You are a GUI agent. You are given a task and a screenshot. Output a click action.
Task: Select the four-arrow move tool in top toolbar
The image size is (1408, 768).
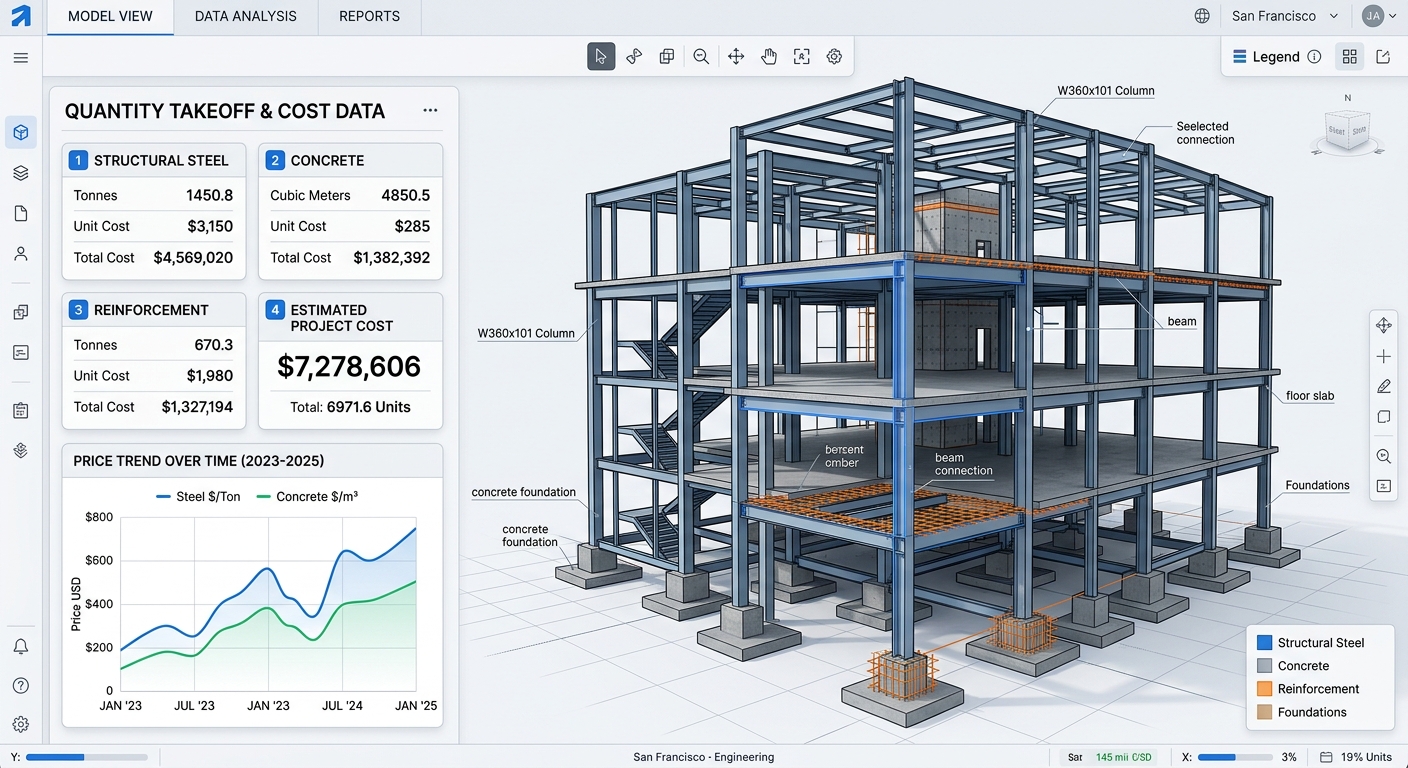[736, 57]
